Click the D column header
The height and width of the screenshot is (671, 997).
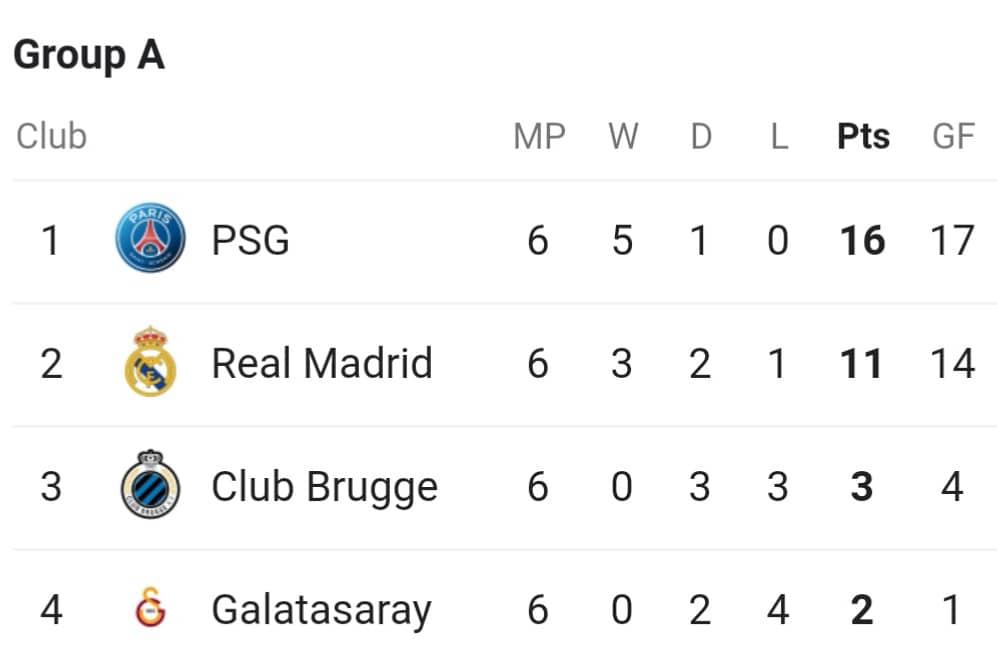[x=701, y=136]
